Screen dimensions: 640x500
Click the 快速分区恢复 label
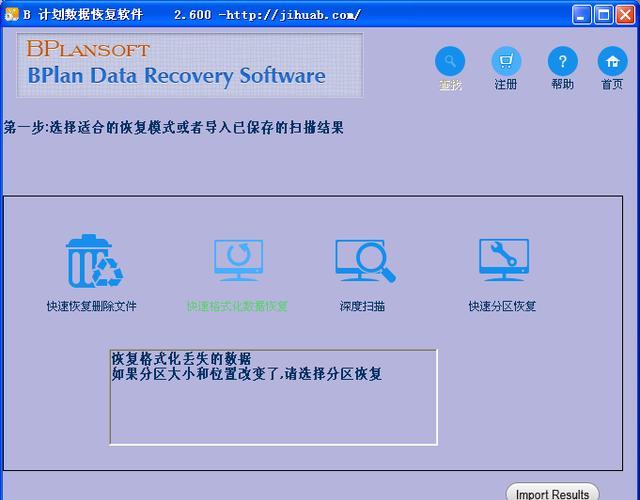click(x=502, y=306)
